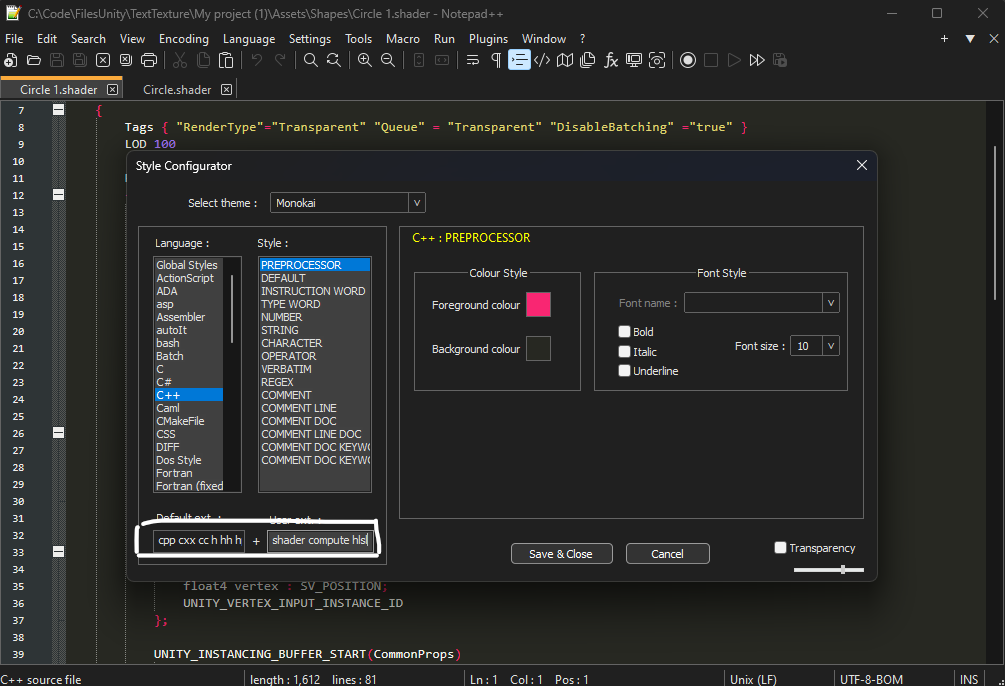Viewport: 1005px width, 686px height.
Task: Click the Open file toolbar icon
Action: coord(34,60)
